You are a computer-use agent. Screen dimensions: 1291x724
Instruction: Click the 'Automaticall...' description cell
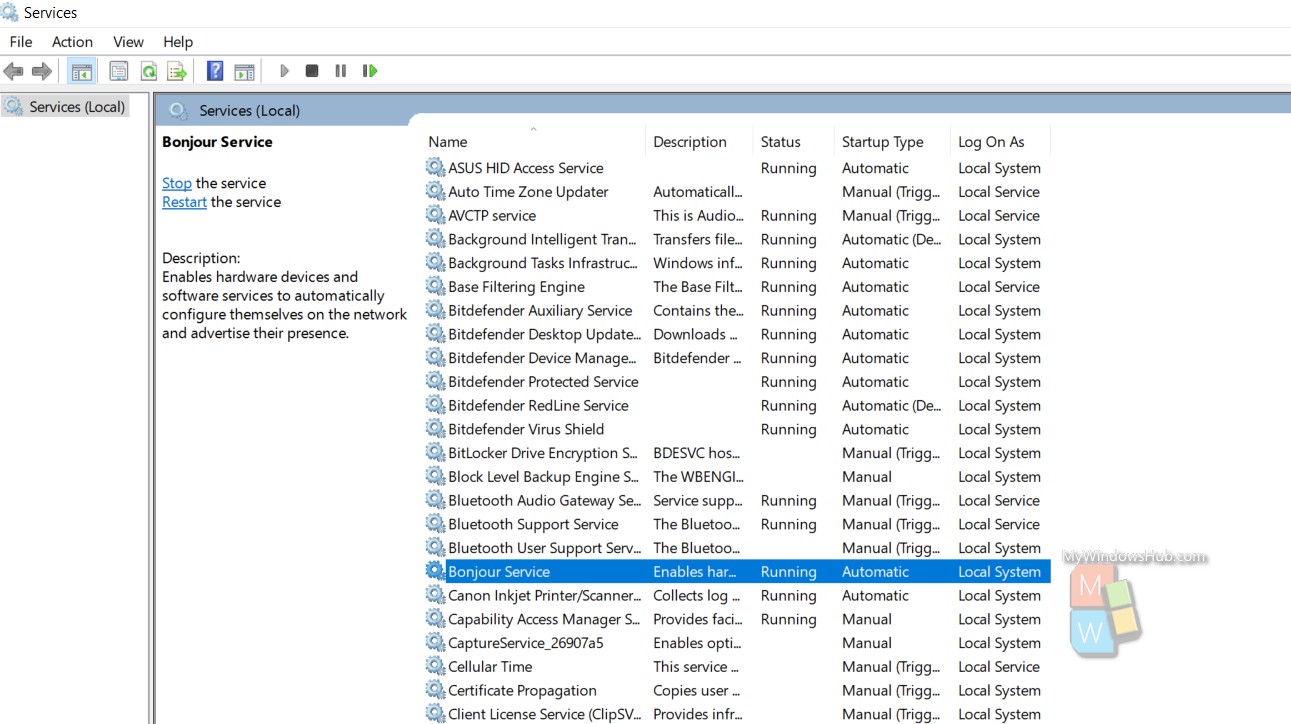click(x=698, y=192)
